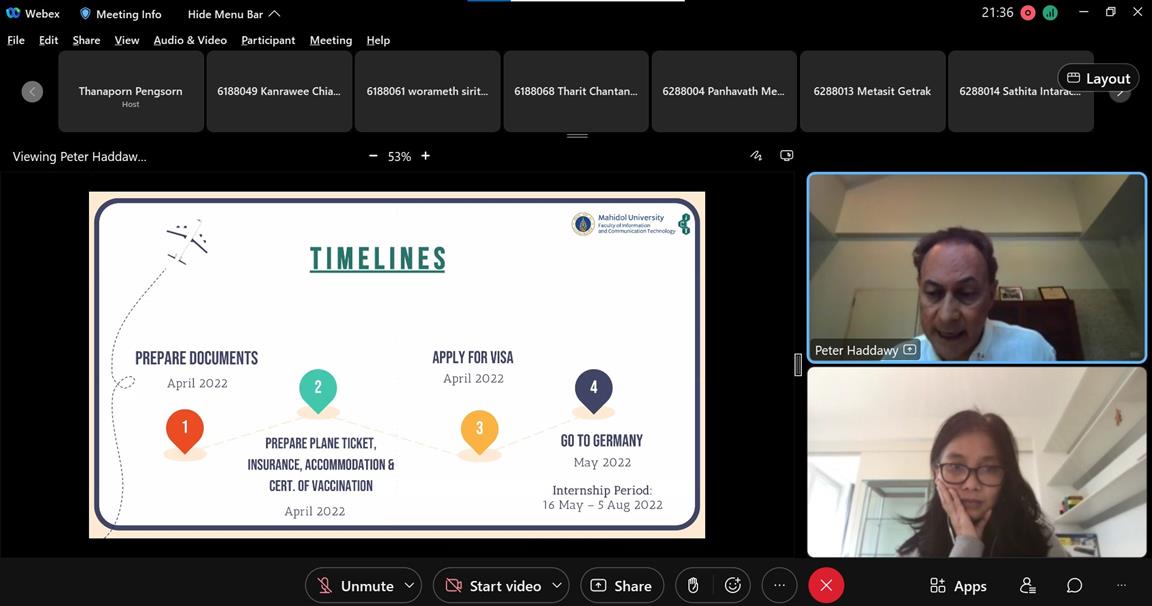Zoom out shared content with minus icon

tap(373, 156)
